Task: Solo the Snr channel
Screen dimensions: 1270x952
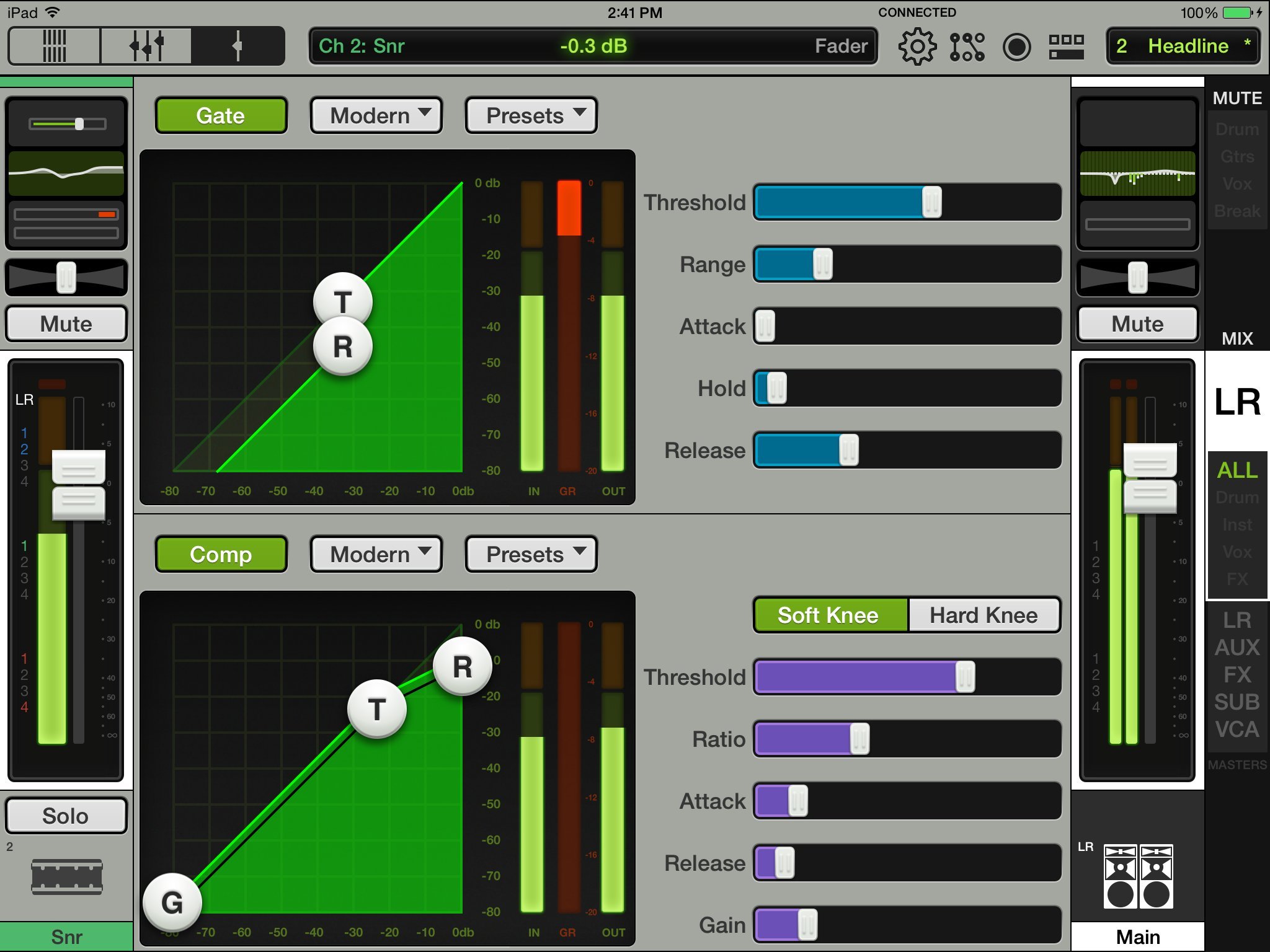Action: [66, 816]
